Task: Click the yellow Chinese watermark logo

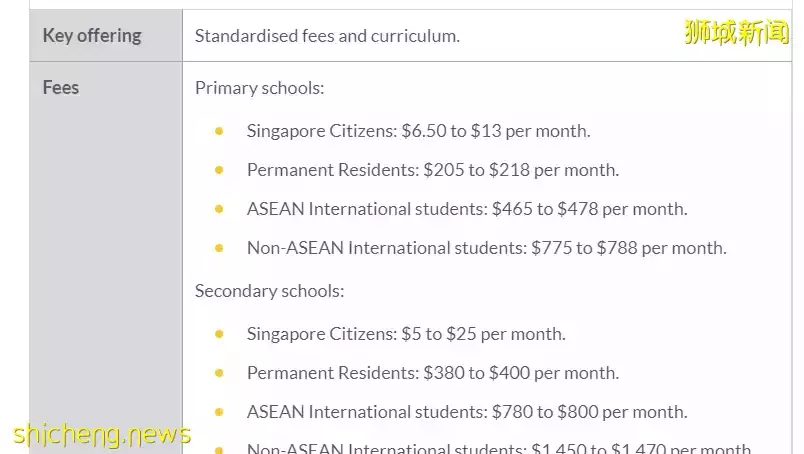Action: pos(737,32)
